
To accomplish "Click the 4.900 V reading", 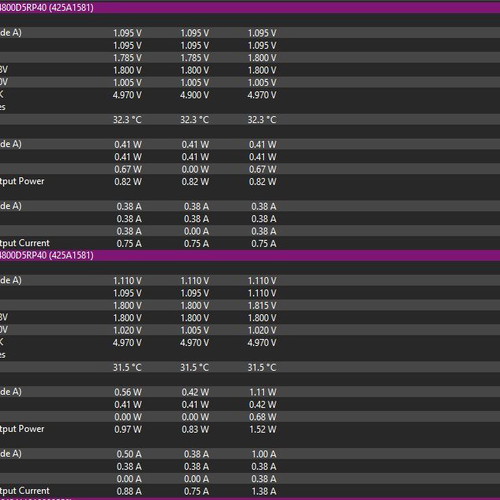I will 195,95.
